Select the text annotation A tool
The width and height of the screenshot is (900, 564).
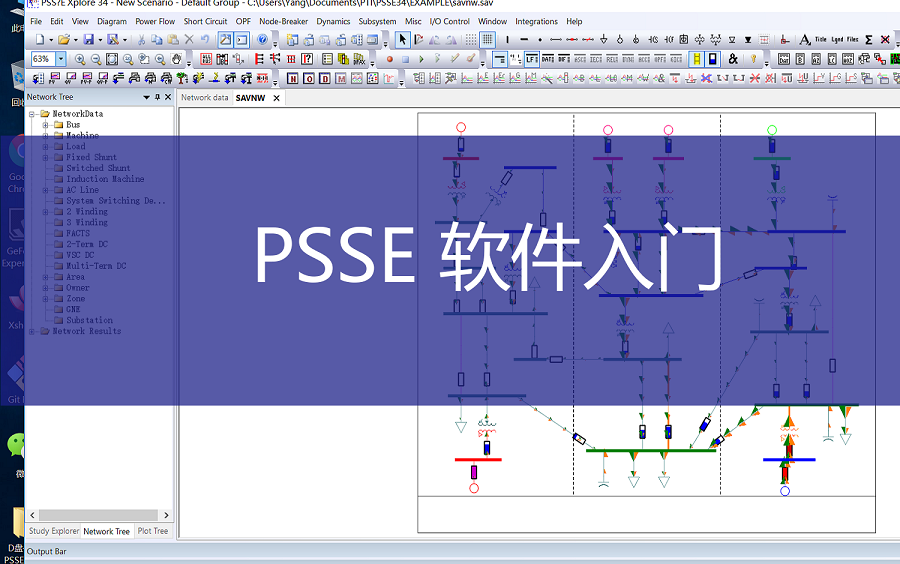[805, 39]
